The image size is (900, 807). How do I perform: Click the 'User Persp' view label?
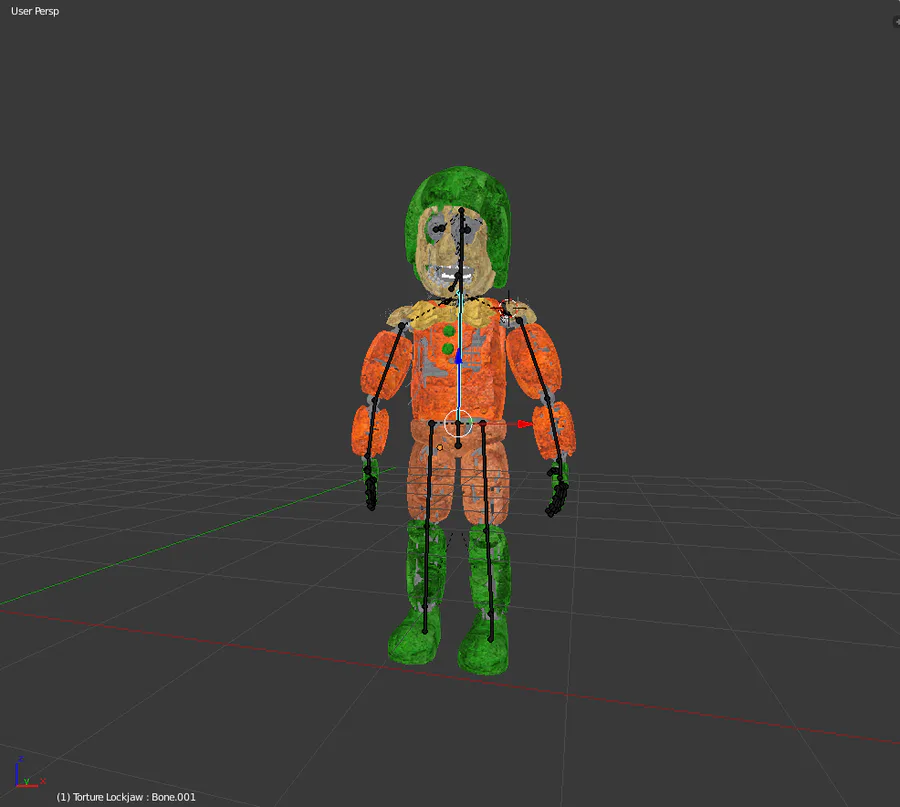point(35,11)
